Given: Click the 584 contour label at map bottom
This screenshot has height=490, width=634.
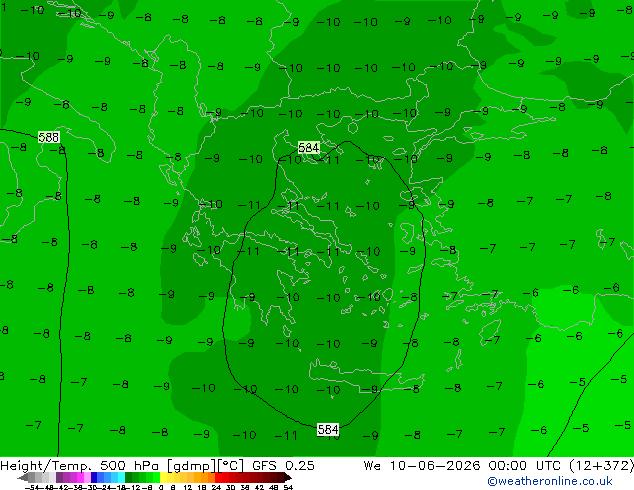Looking at the screenshot, I should tap(328, 429).
